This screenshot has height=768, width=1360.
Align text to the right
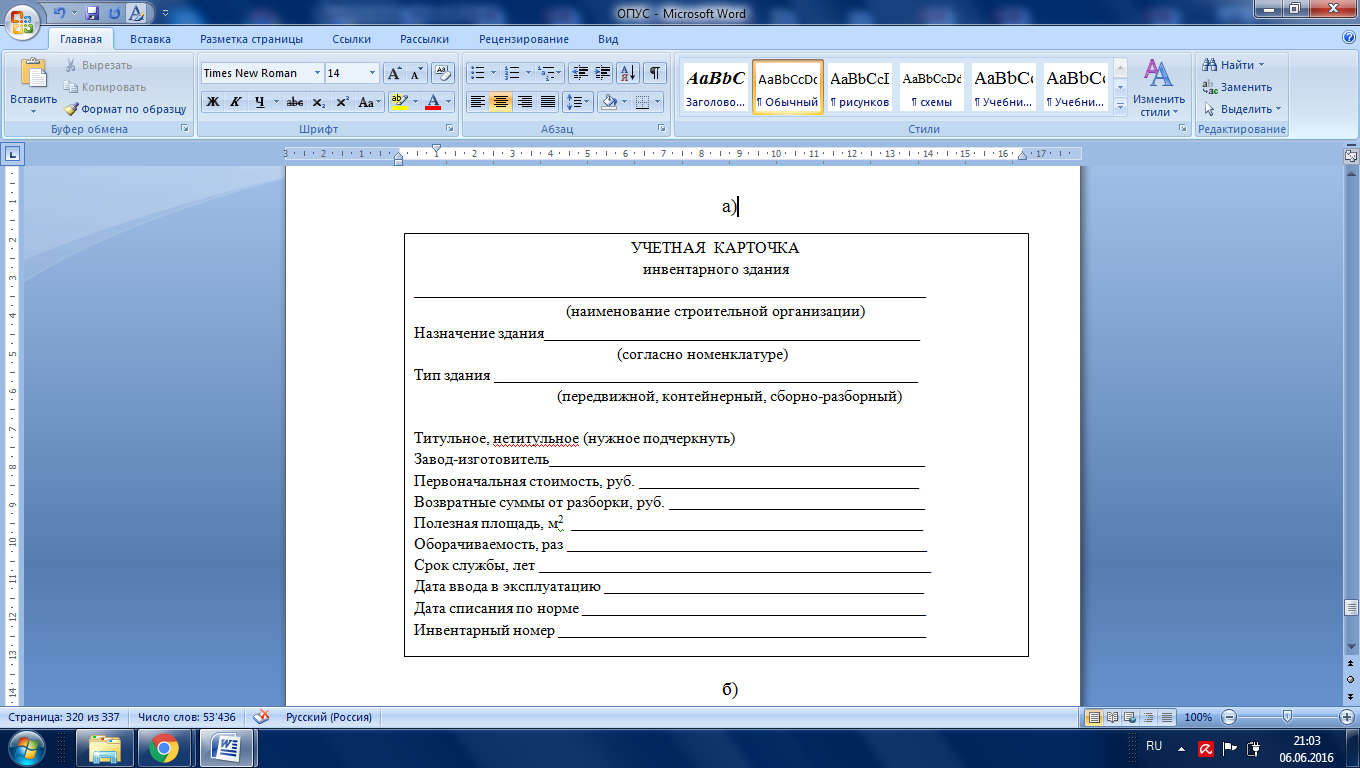pyautogui.click(x=524, y=102)
